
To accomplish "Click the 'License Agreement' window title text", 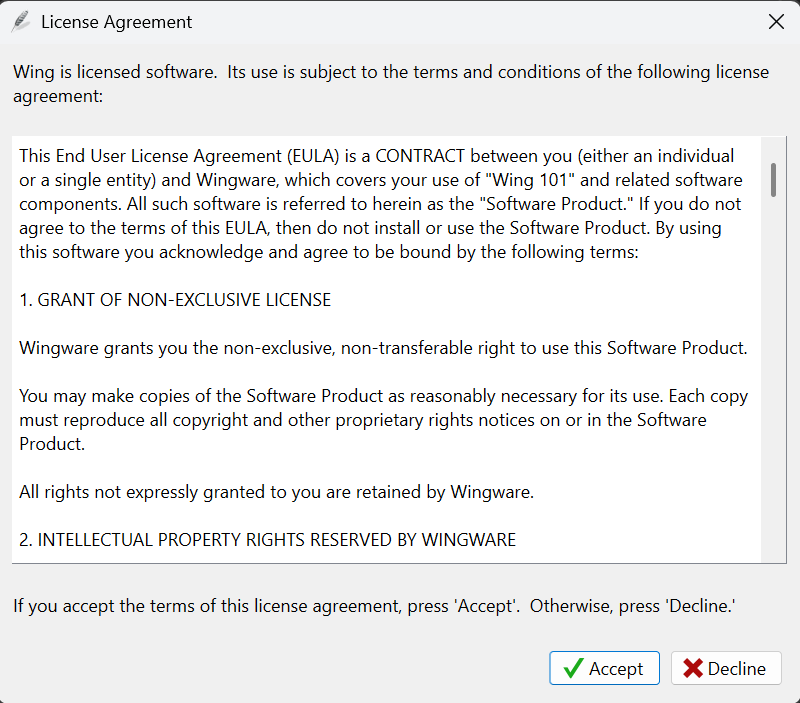I will pos(116,22).
